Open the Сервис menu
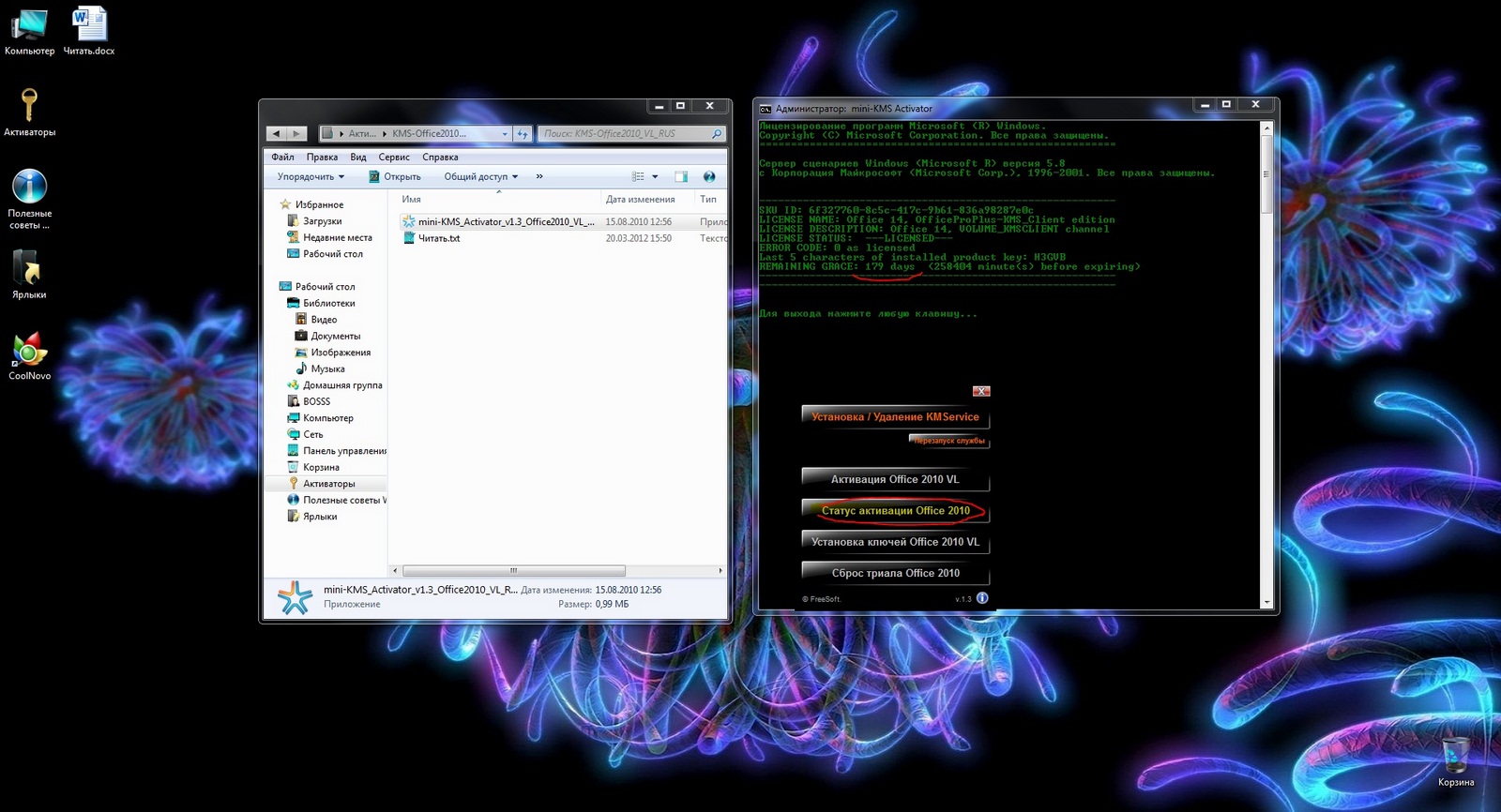The image size is (1501, 812). [394, 158]
